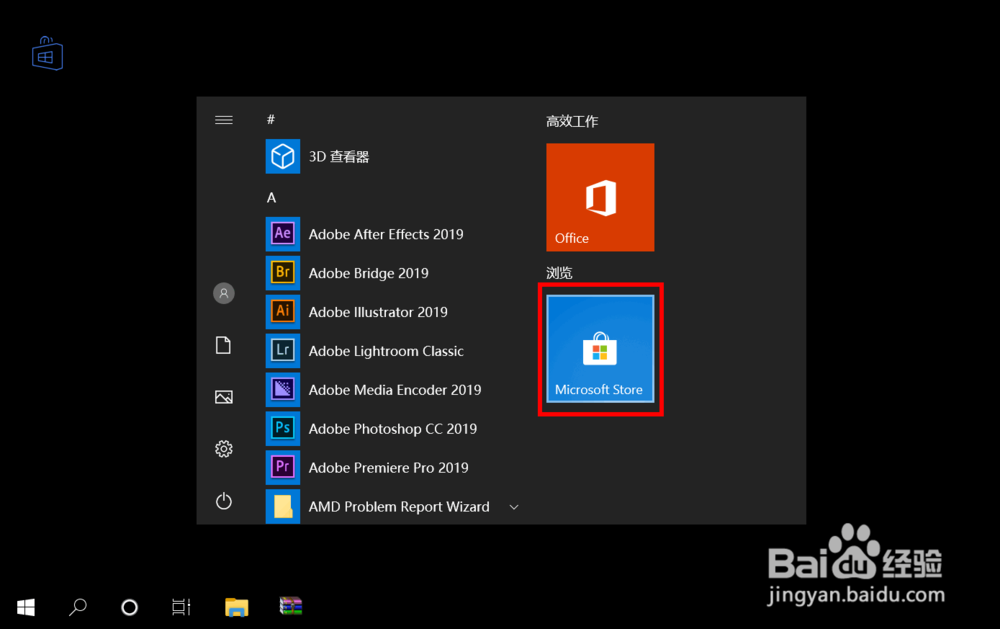1000x629 pixels.
Task: Open File Explorer on taskbar
Action: coord(237,607)
